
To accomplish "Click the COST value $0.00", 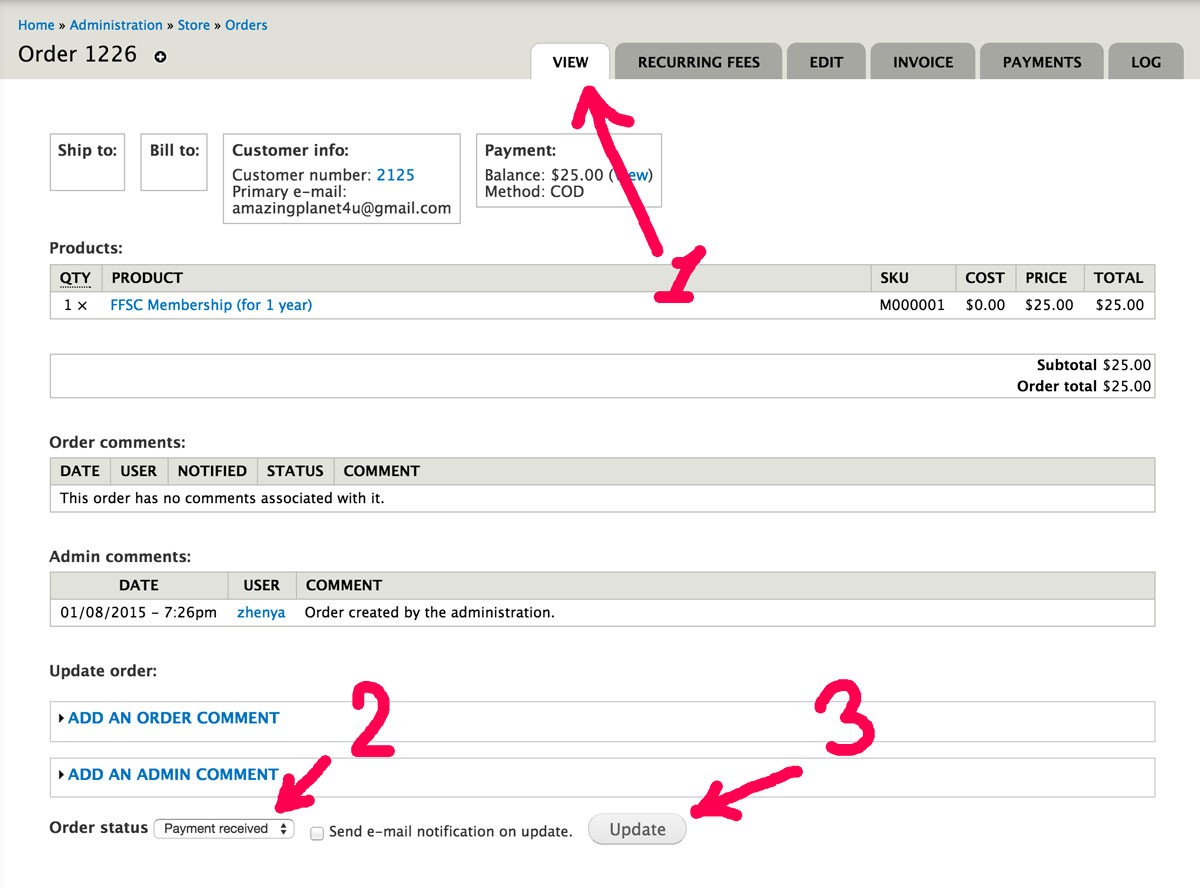I will [985, 305].
